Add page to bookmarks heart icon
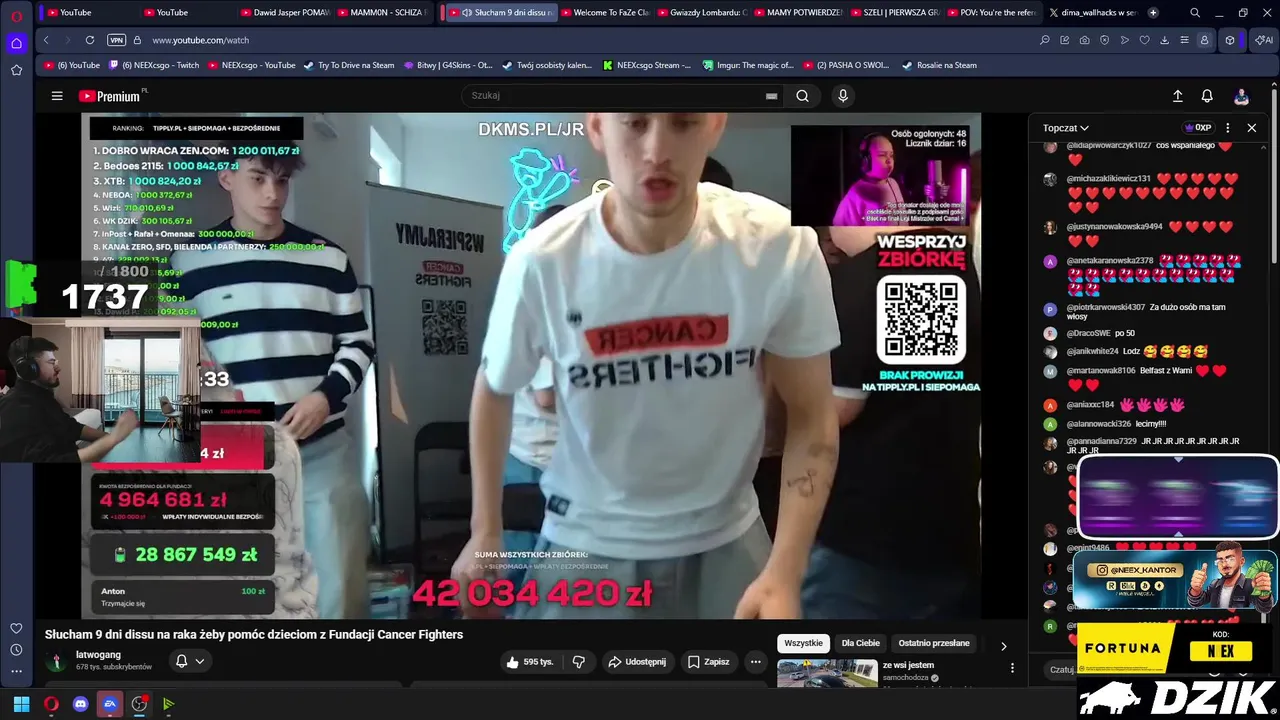1280x720 pixels. click(1144, 40)
